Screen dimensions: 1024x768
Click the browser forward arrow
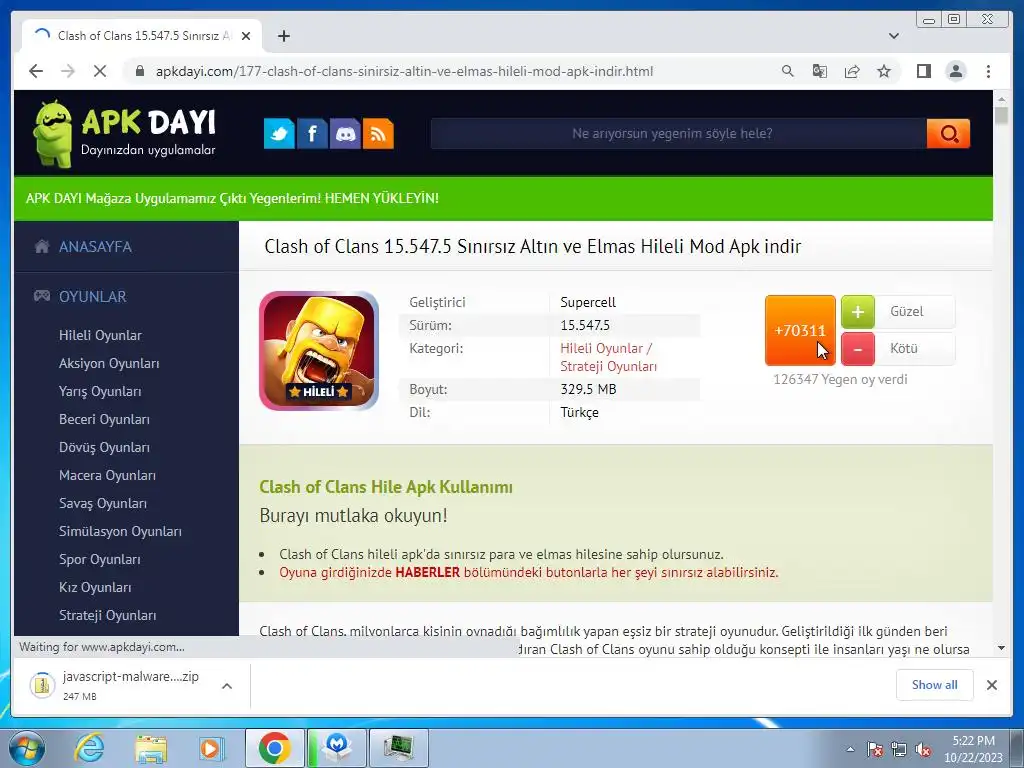[x=68, y=71]
